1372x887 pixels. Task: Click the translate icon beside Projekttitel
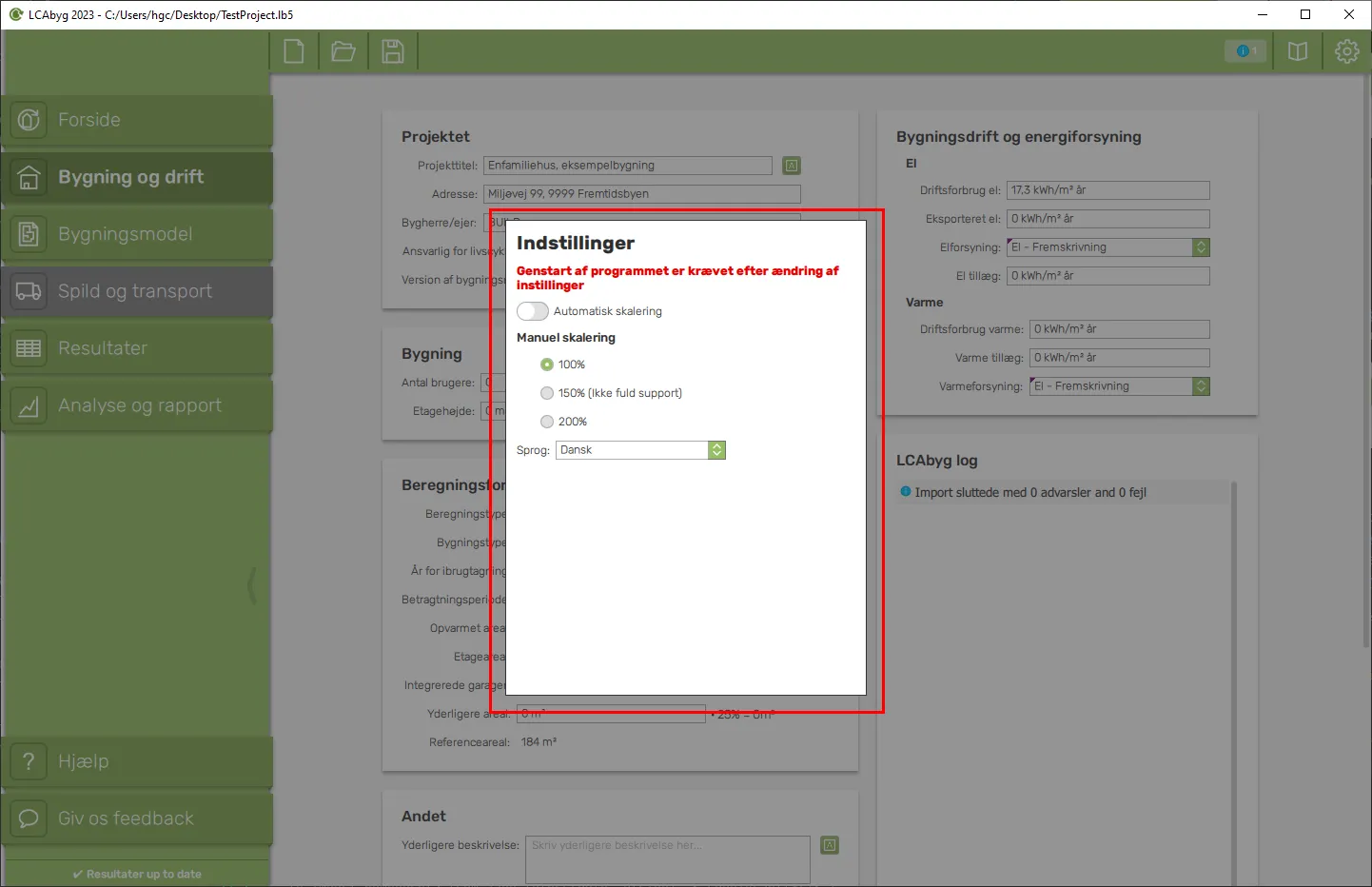pyautogui.click(x=792, y=166)
